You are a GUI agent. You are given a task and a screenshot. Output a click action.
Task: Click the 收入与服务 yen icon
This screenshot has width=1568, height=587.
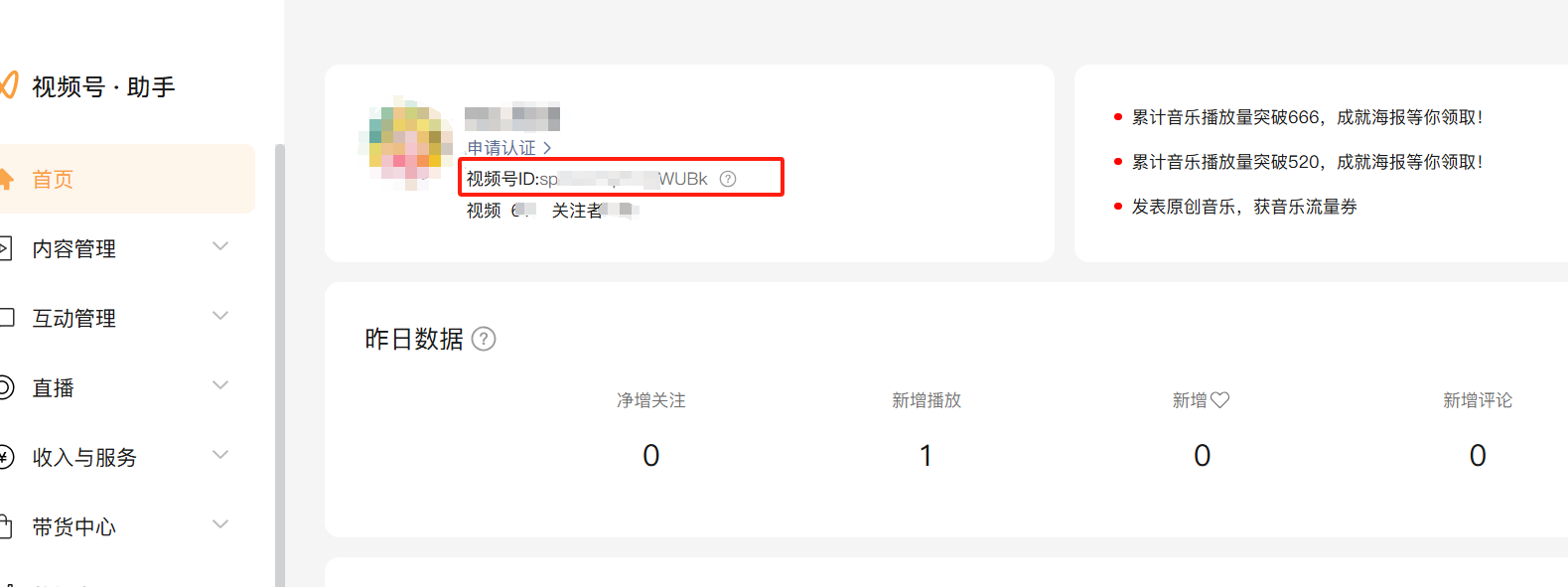(x=6, y=457)
